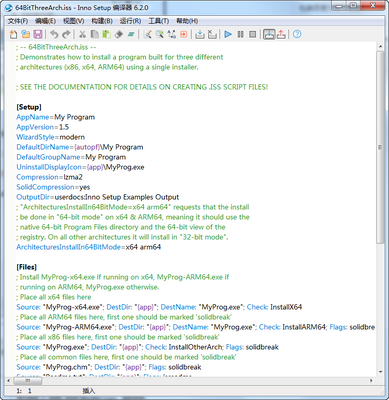The image size is (389, 400).
Task: Click the Inno Setup title bar app icon
Action: [9, 7]
